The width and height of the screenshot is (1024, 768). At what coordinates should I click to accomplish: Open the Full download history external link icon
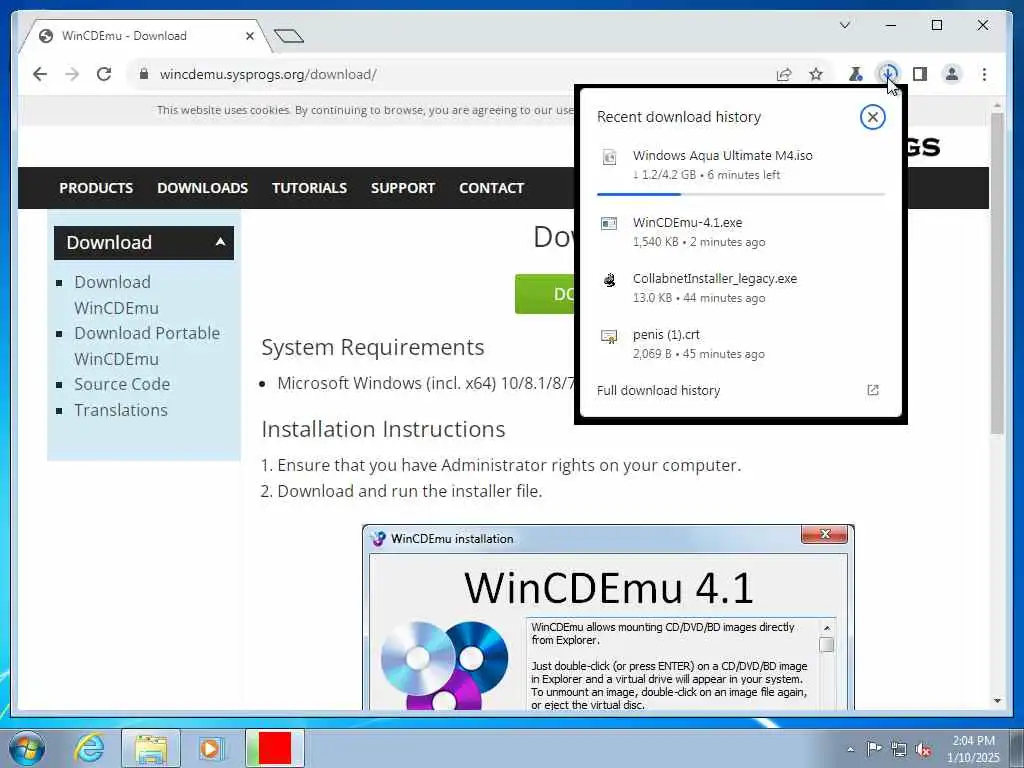872,390
